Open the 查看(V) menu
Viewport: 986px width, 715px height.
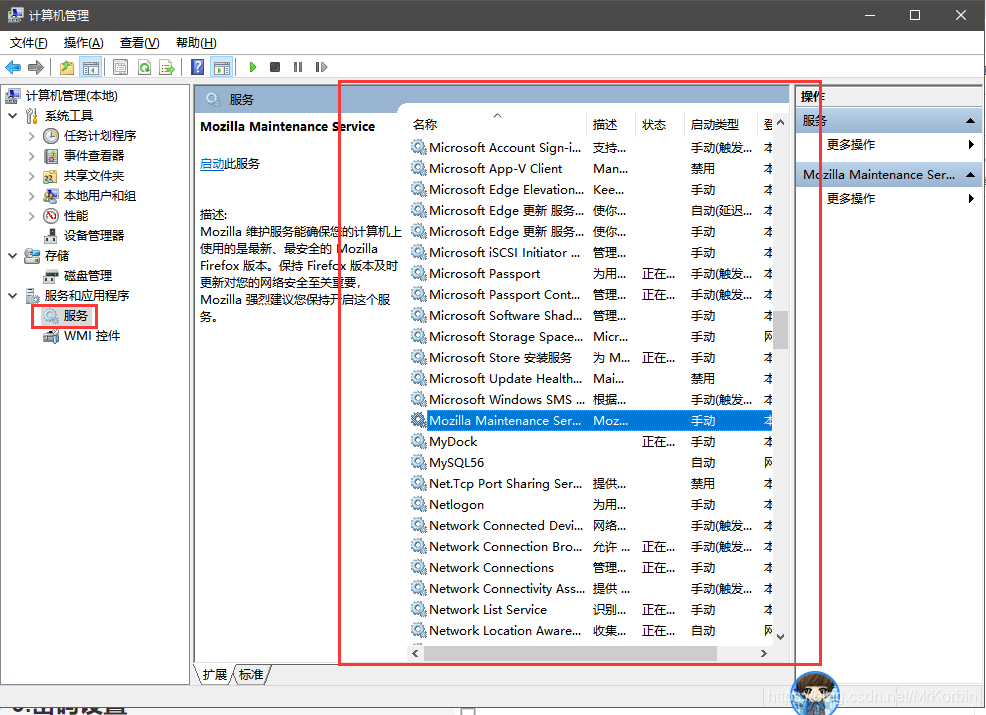point(140,43)
